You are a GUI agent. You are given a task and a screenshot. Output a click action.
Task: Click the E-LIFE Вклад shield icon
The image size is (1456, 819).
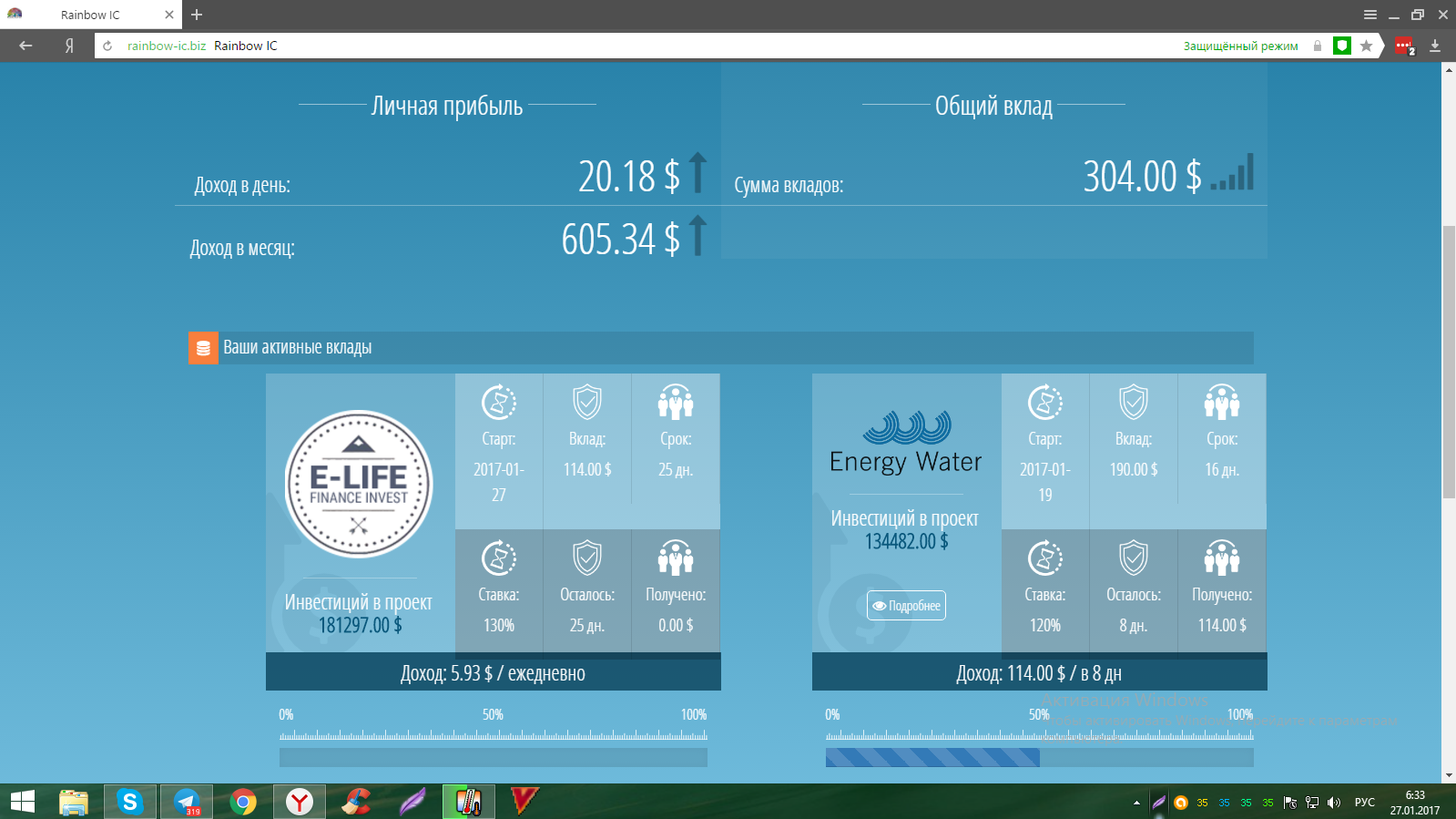tap(587, 402)
